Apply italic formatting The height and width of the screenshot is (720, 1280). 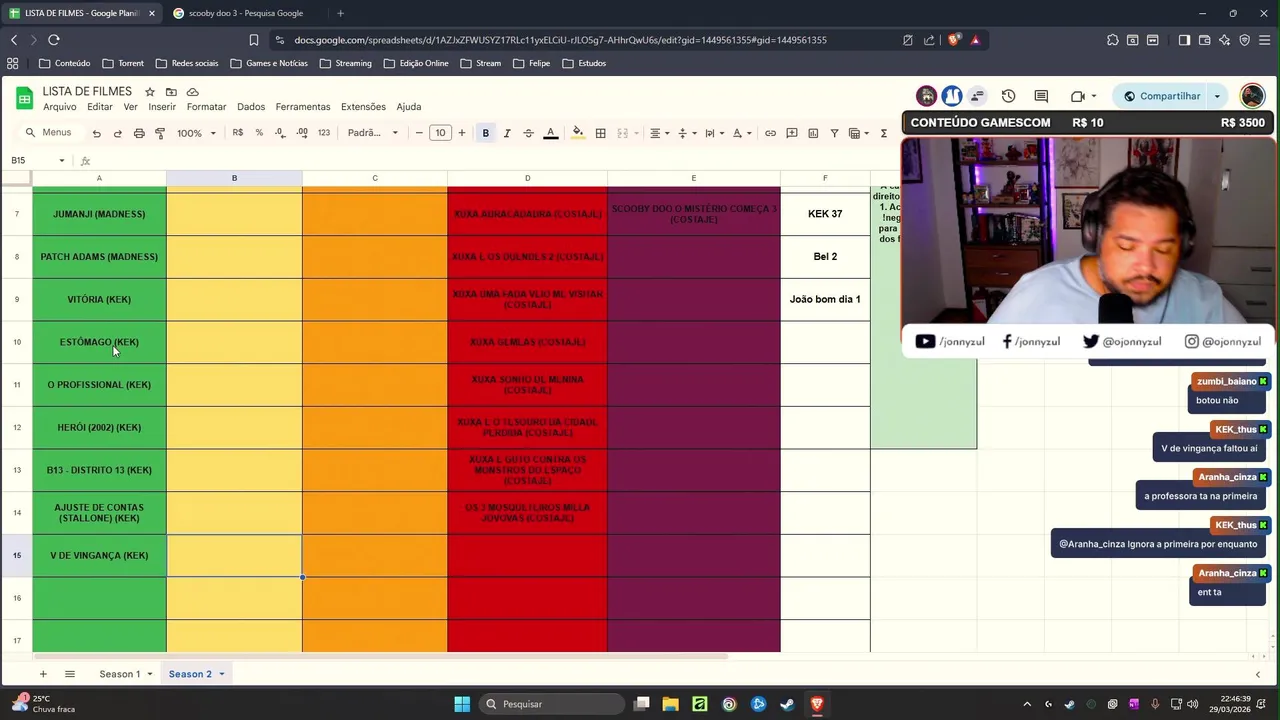point(507,133)
